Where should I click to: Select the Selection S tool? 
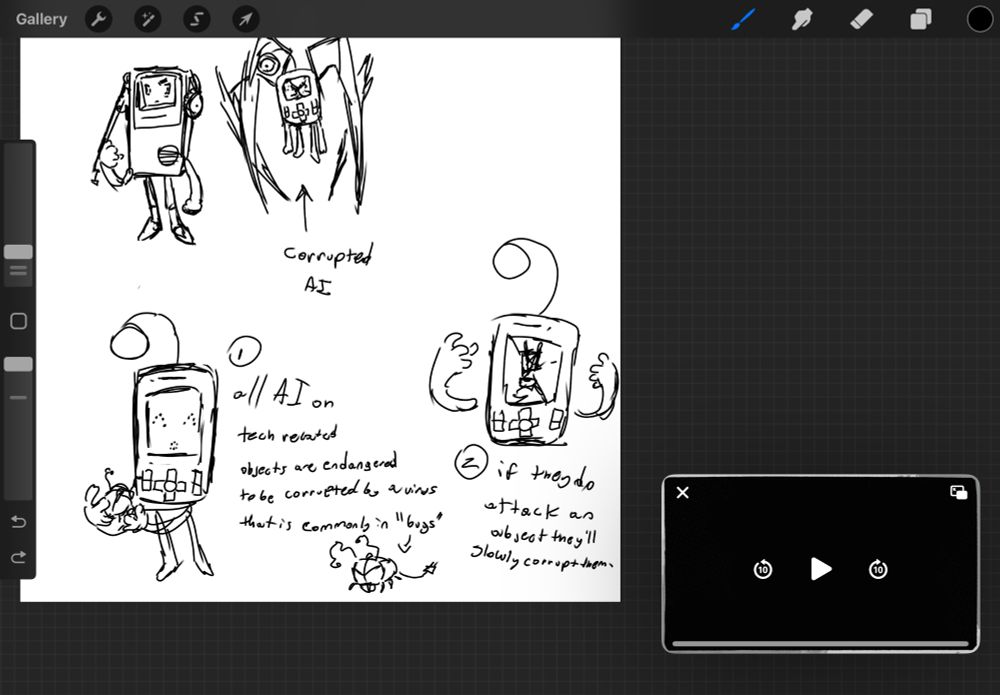tap(196, 19)
